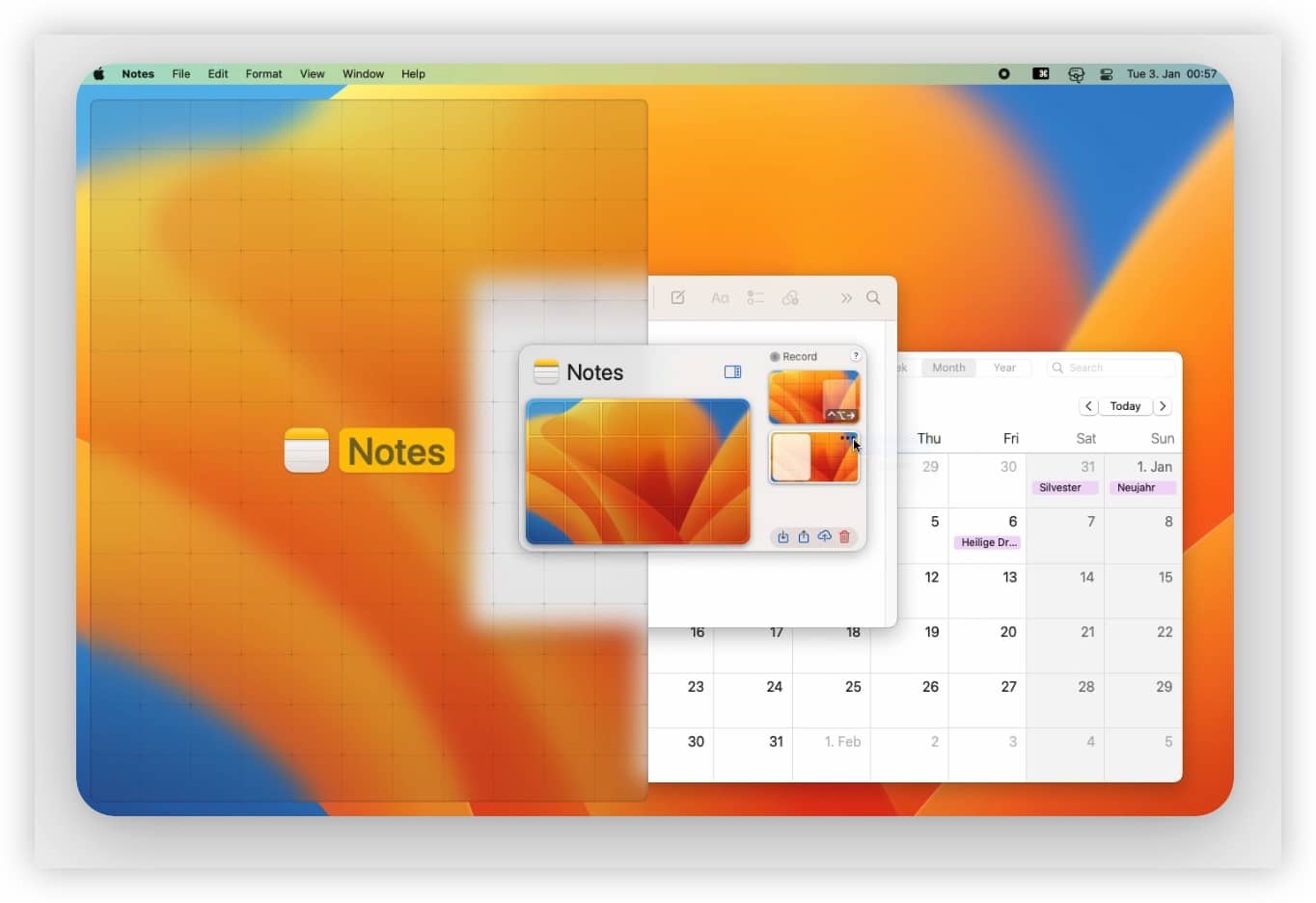The width and height of the screenshot is (1316, 903).
Task: Open the question mark help button
Action: click(855, 356)
